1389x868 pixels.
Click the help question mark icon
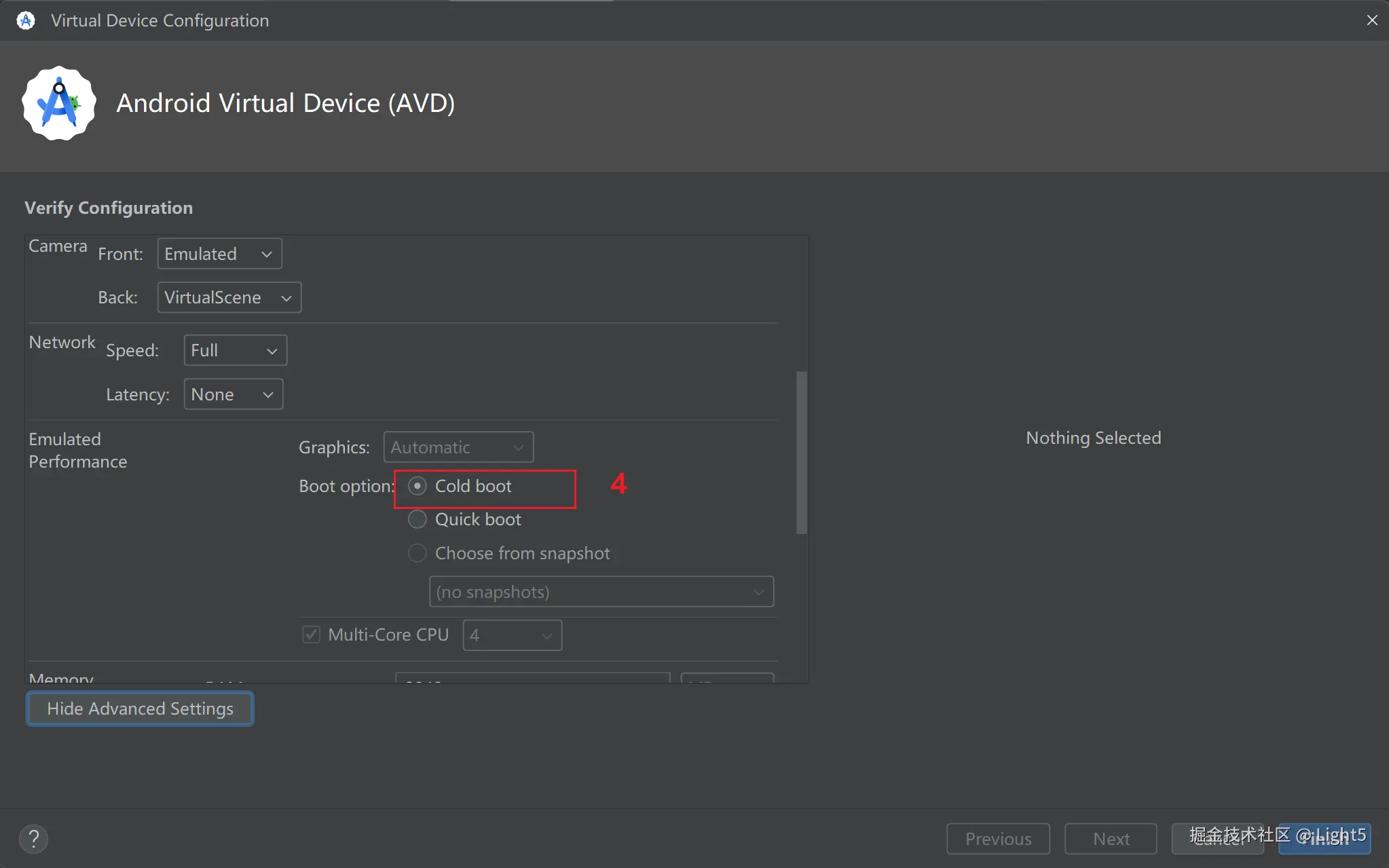pos(33,839)
